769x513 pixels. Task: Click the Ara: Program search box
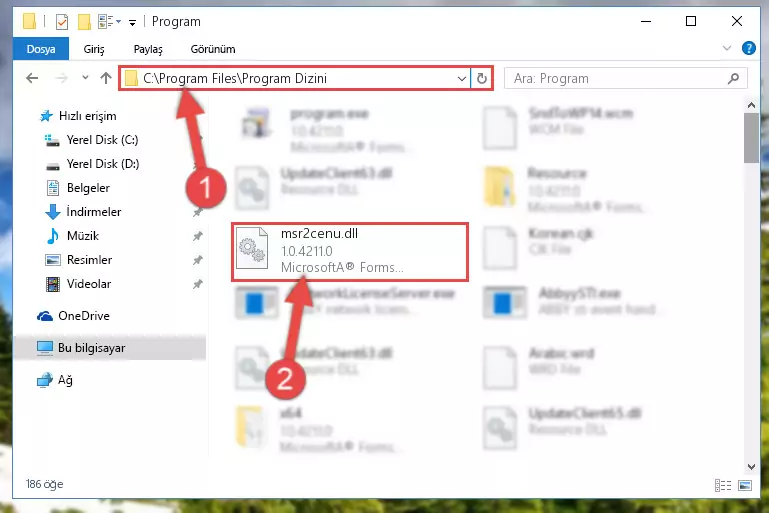625,78
